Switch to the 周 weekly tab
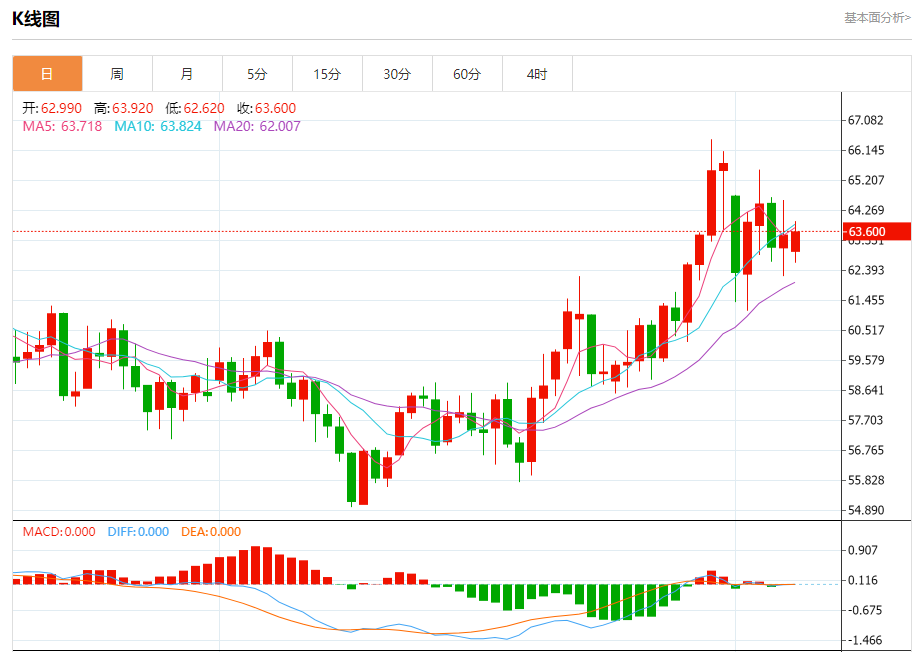This screenshot has width=917, height=652. tap(117, 74)
